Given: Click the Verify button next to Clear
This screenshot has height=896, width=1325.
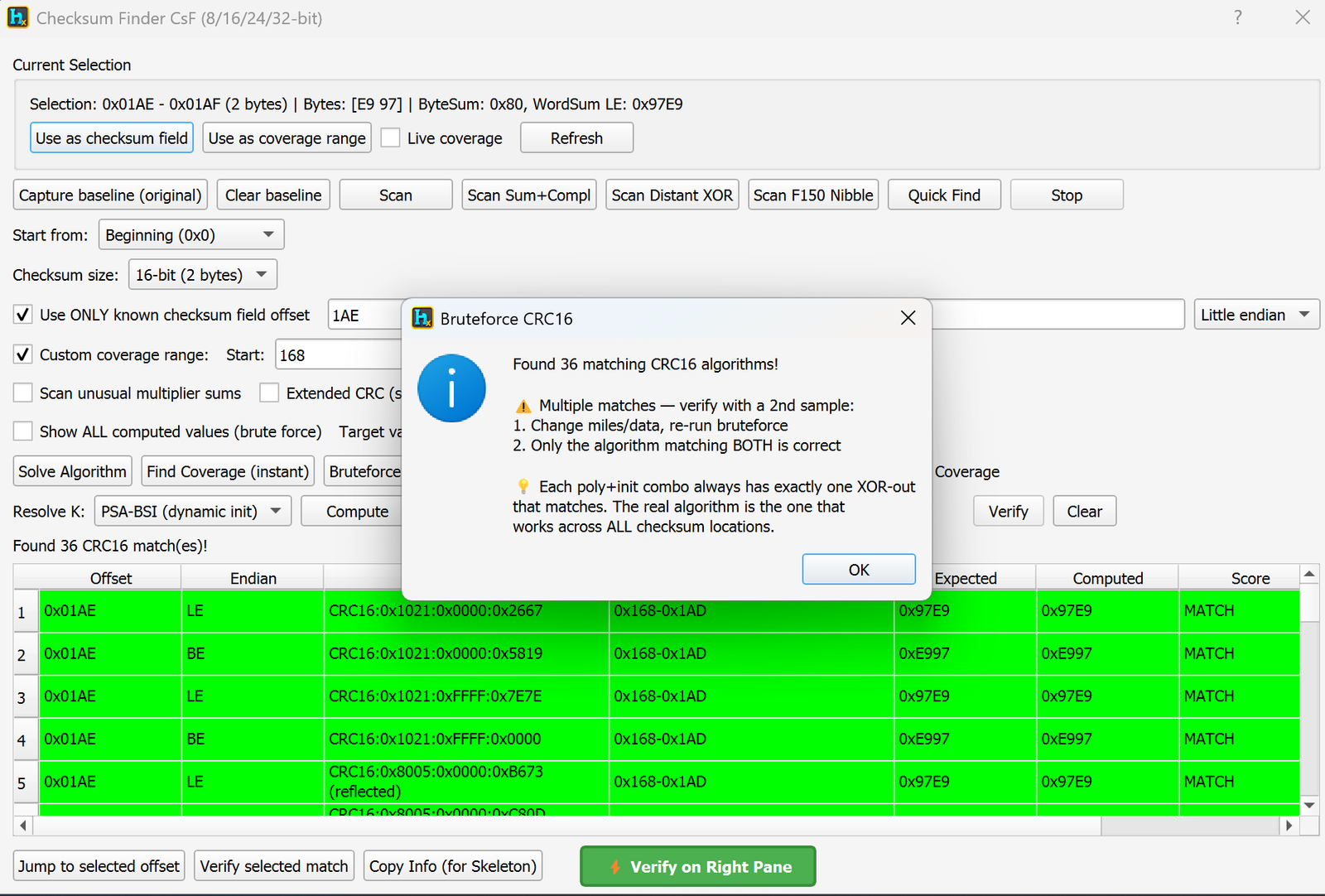Looking at the screenshot, I should tap(1008, 512).
